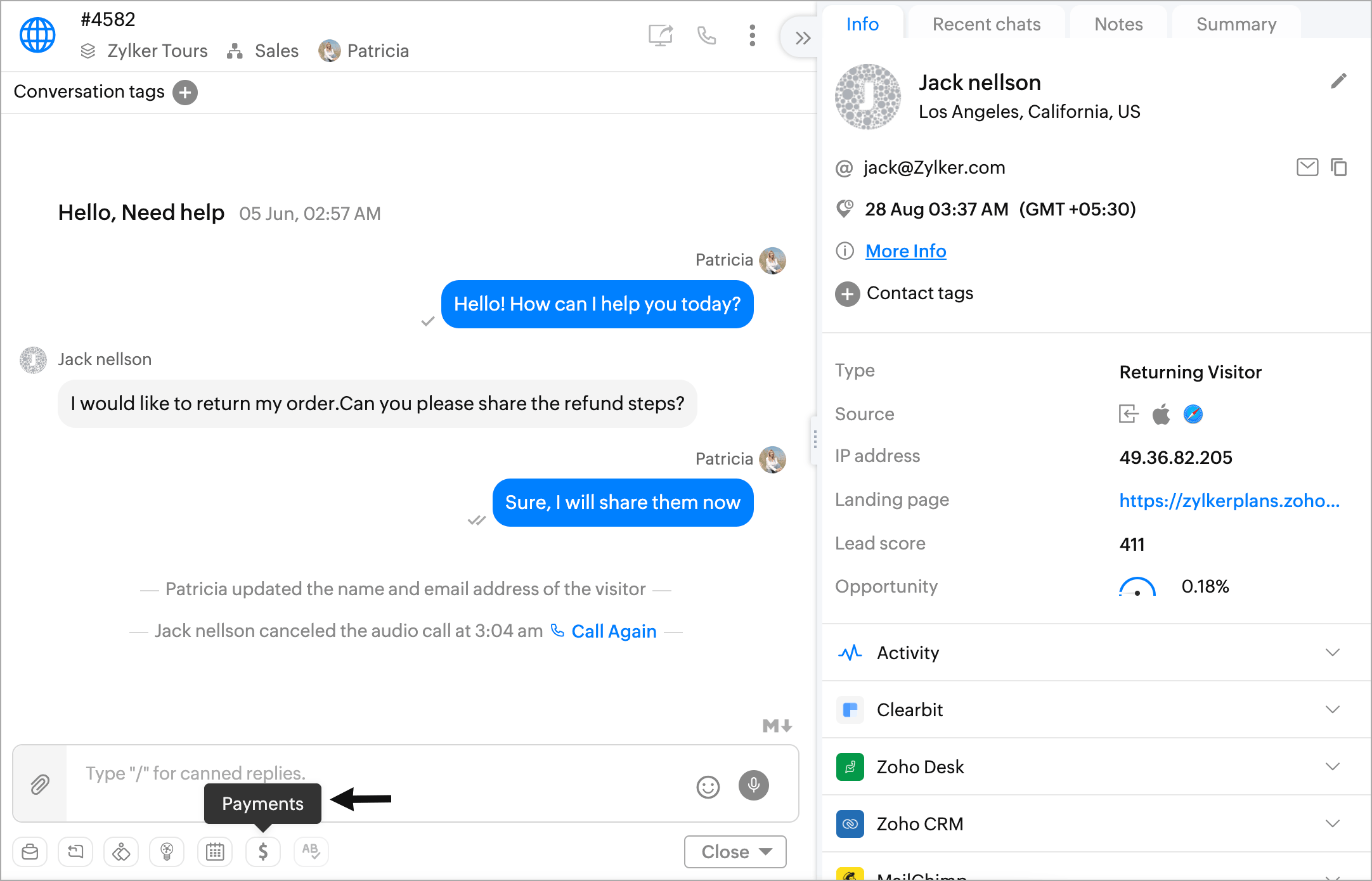Edit Jack nellson's contact with pencil icon
This screenshot has width=1372, height=881.
click(x=1338, y=81)
